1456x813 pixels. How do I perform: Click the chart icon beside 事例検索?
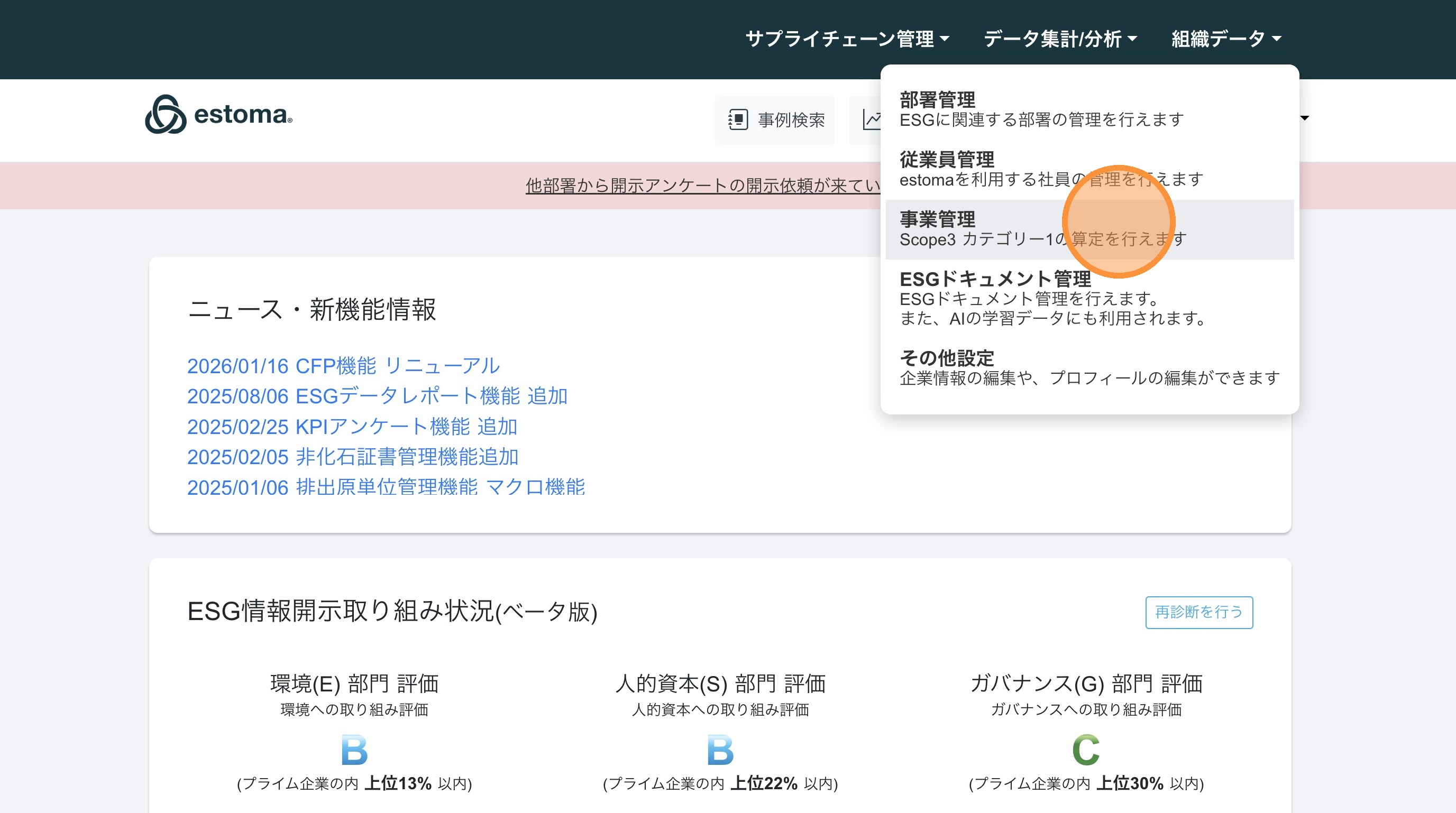(872, 120)
